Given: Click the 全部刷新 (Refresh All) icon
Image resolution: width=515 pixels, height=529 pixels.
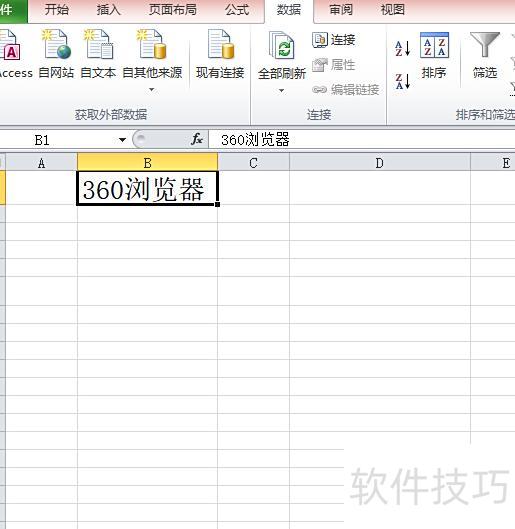Looking at the screenshot, I should tap(282, 46).
